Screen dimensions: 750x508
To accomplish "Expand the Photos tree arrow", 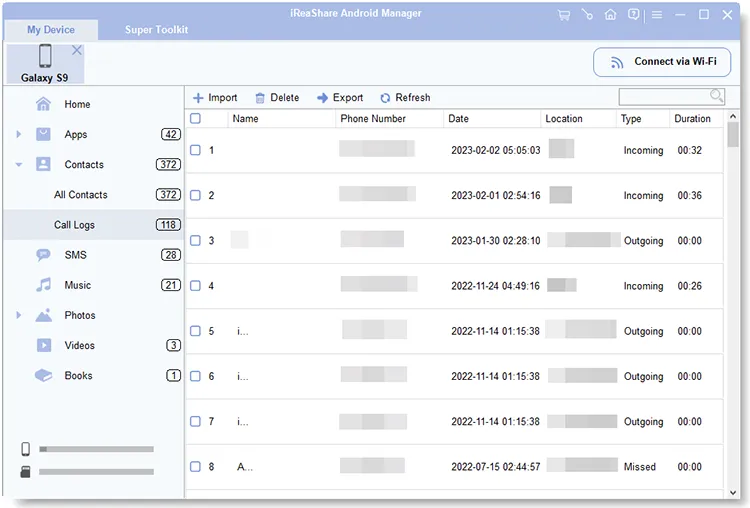I will pos(19,315).
